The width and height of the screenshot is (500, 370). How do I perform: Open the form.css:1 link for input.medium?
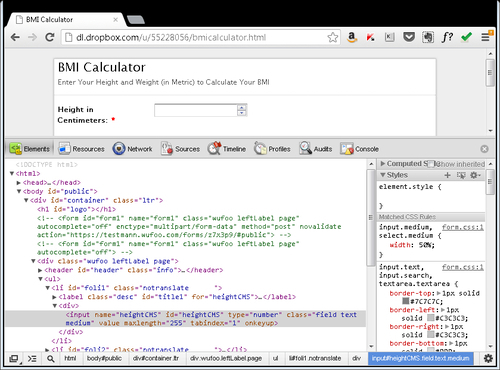(463, 227)
